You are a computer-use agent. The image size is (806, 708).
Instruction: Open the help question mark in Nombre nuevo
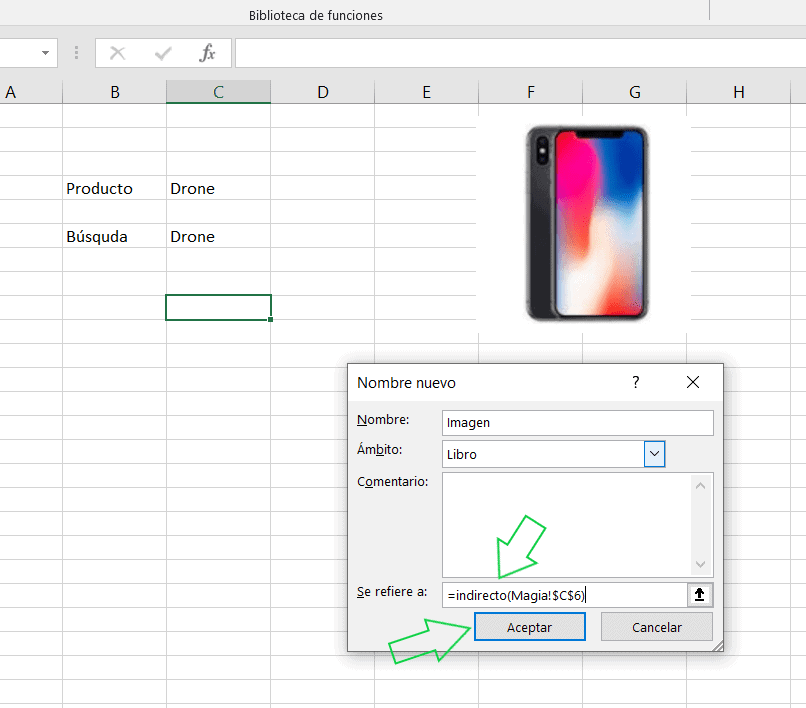[x=636, y=382]
